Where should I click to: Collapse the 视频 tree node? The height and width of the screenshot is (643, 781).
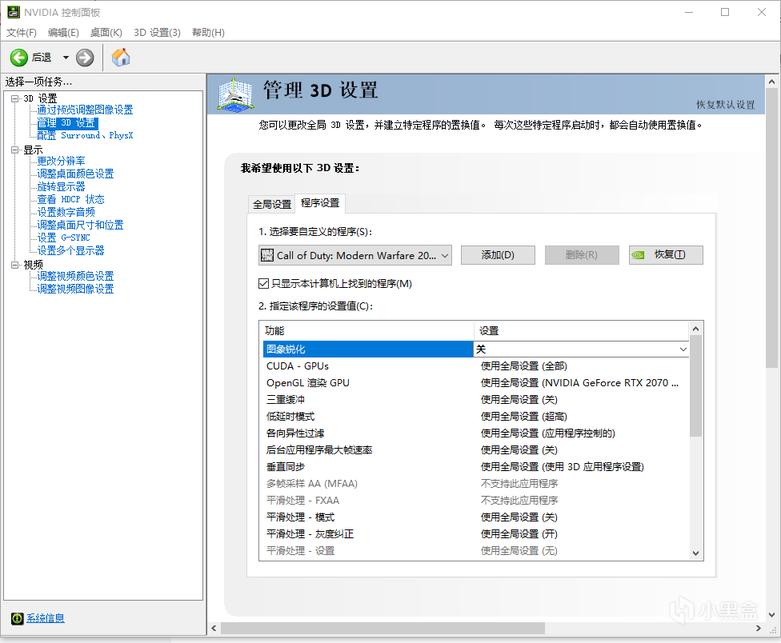tap(15, 264)
